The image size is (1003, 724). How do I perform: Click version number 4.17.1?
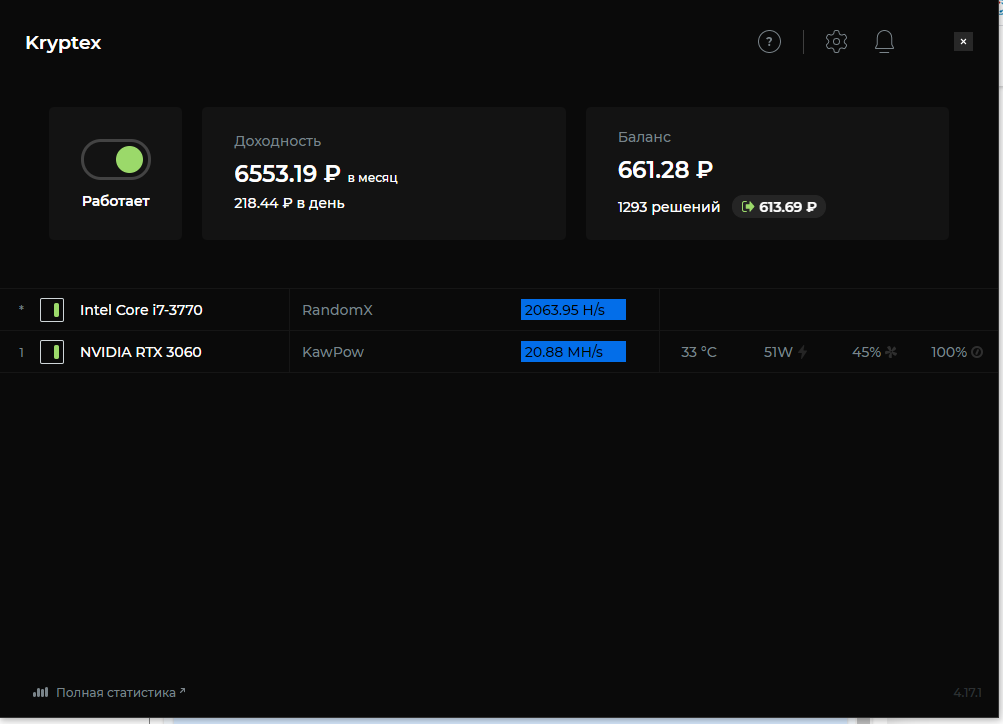[x=967, y=693]
